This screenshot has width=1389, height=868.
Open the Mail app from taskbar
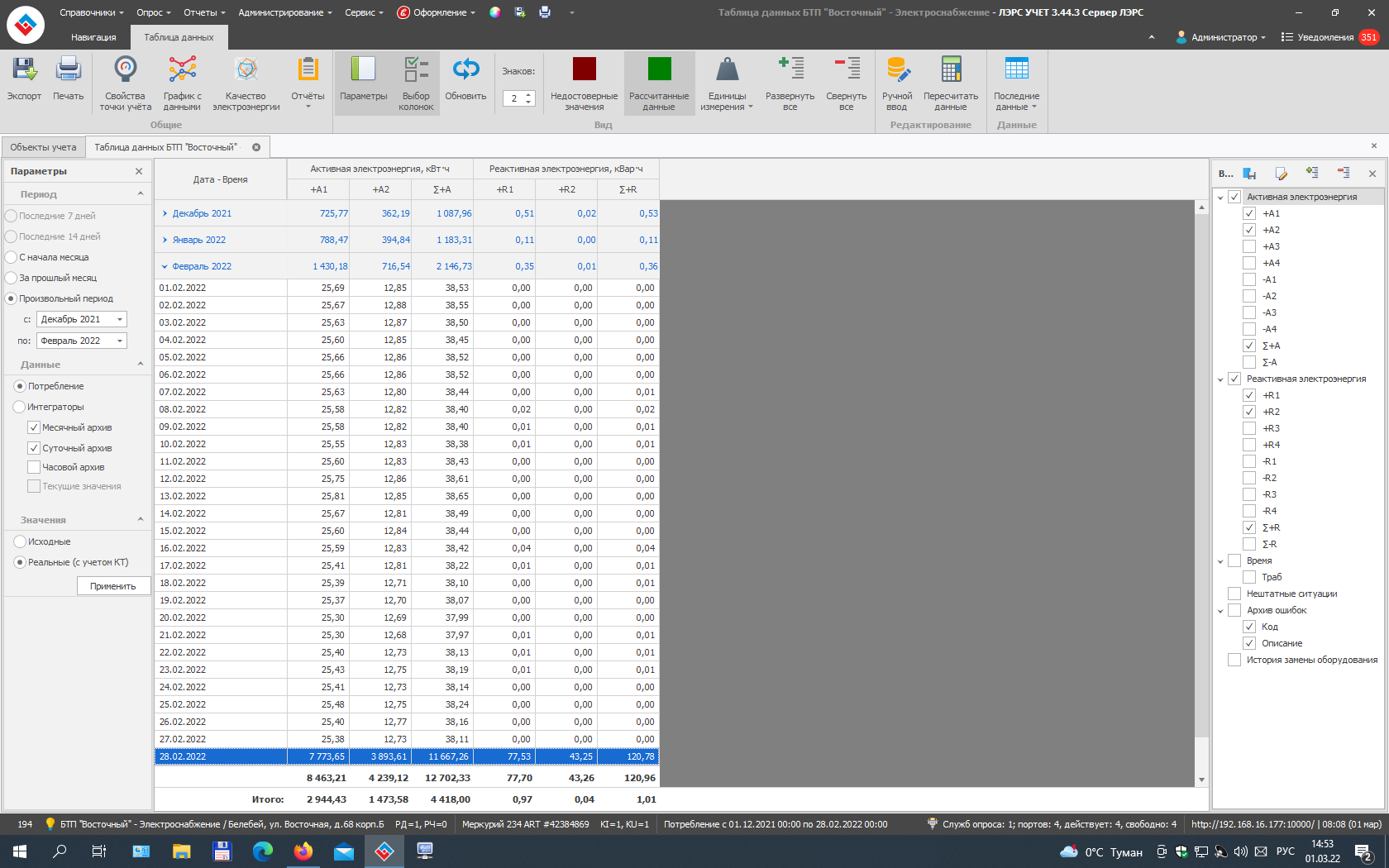[344, 851]
